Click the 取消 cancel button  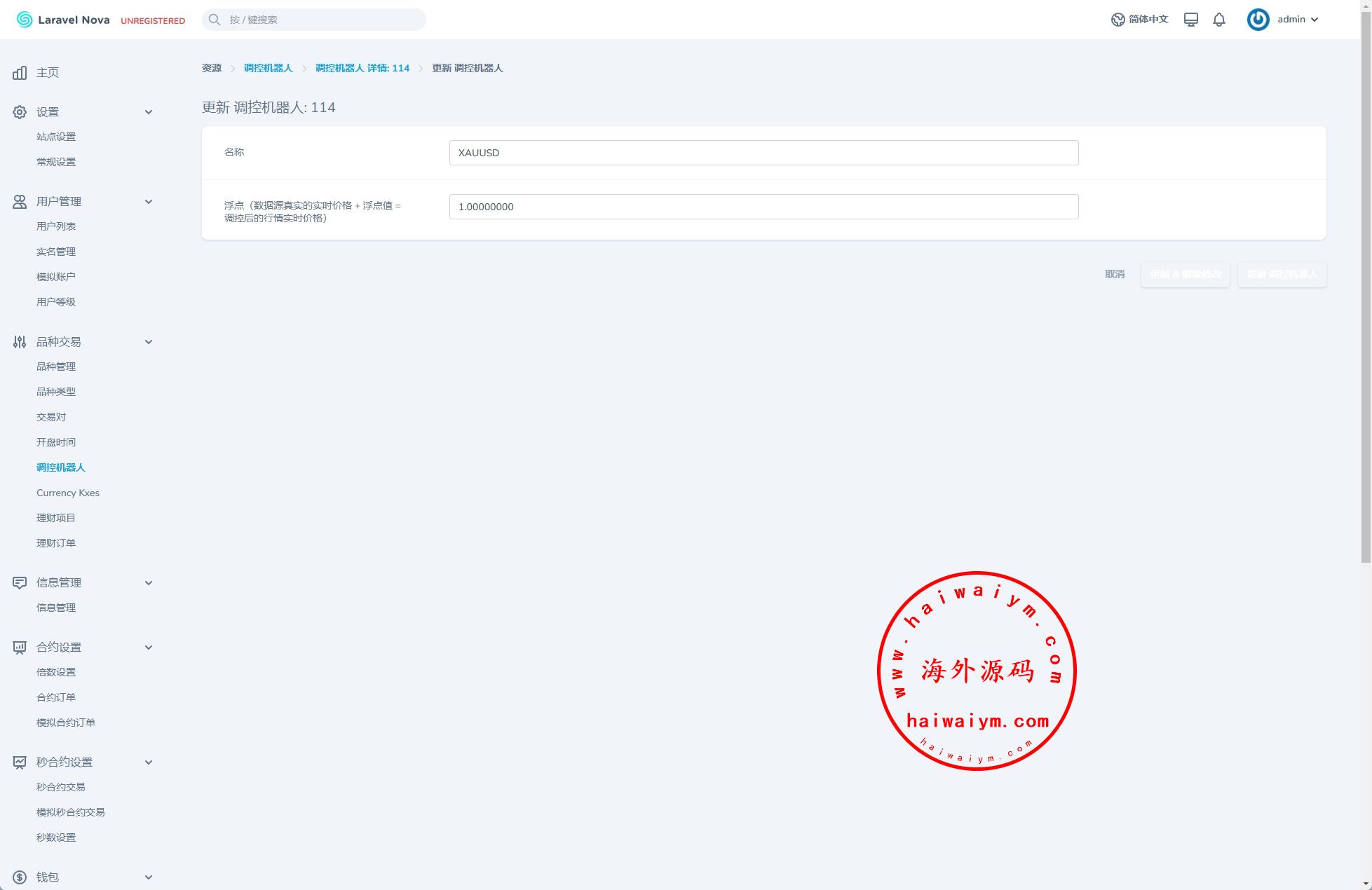pos(1114,274)
